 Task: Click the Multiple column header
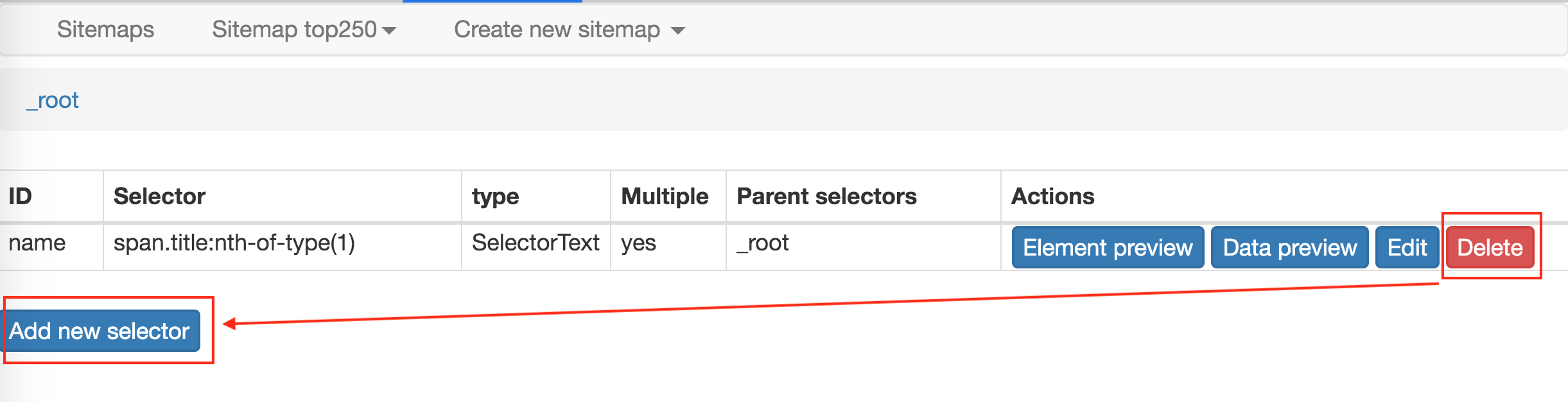coord(665,196)
